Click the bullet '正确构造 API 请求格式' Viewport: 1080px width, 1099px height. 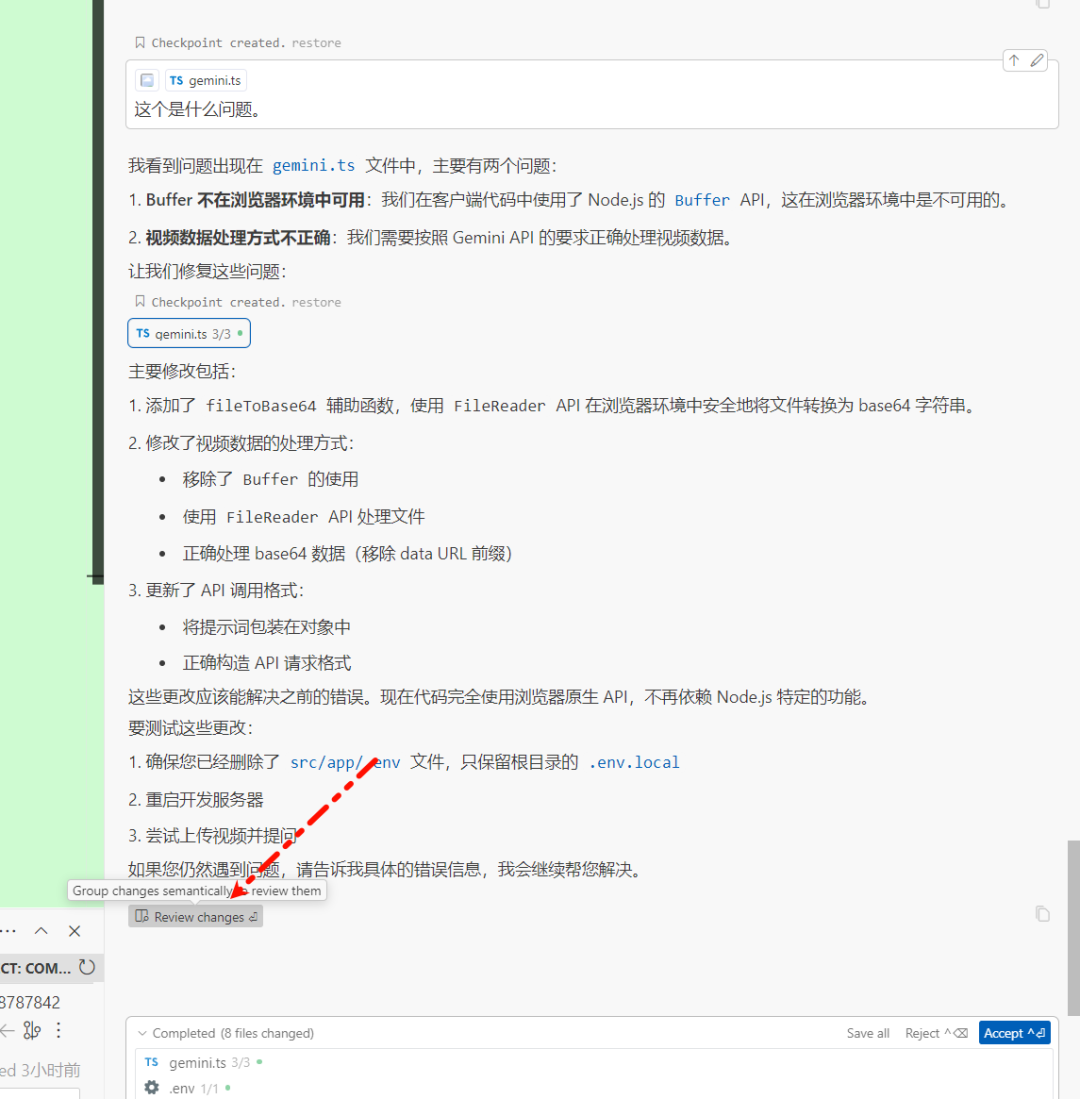point(266,663)
